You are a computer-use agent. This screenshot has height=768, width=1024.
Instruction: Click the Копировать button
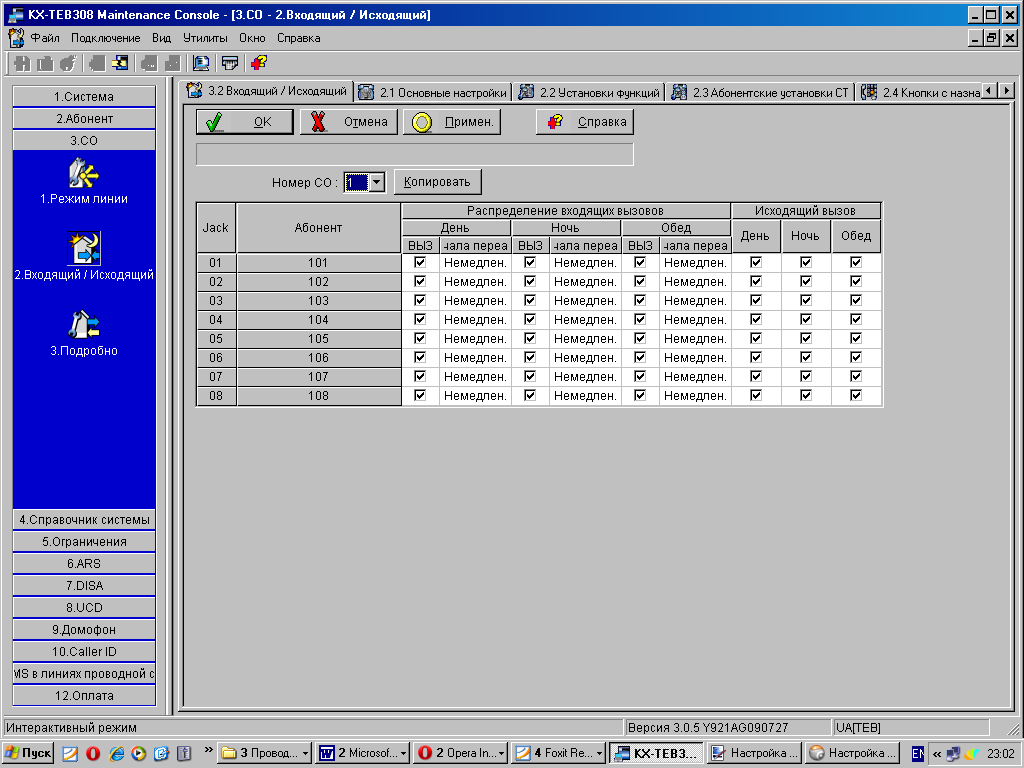tap(438, 182)
